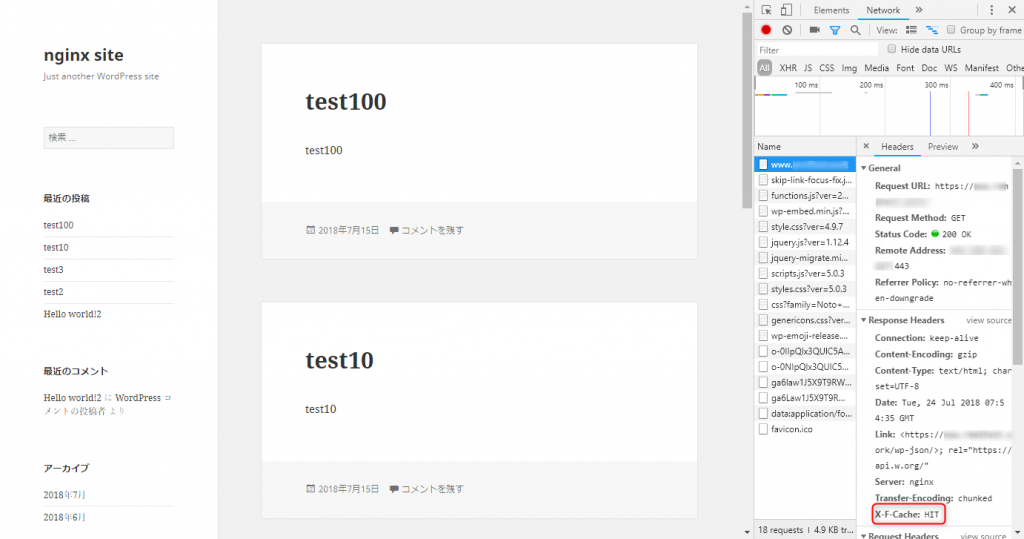
Task: Collapse the Response Headers section
Action: 864,320
